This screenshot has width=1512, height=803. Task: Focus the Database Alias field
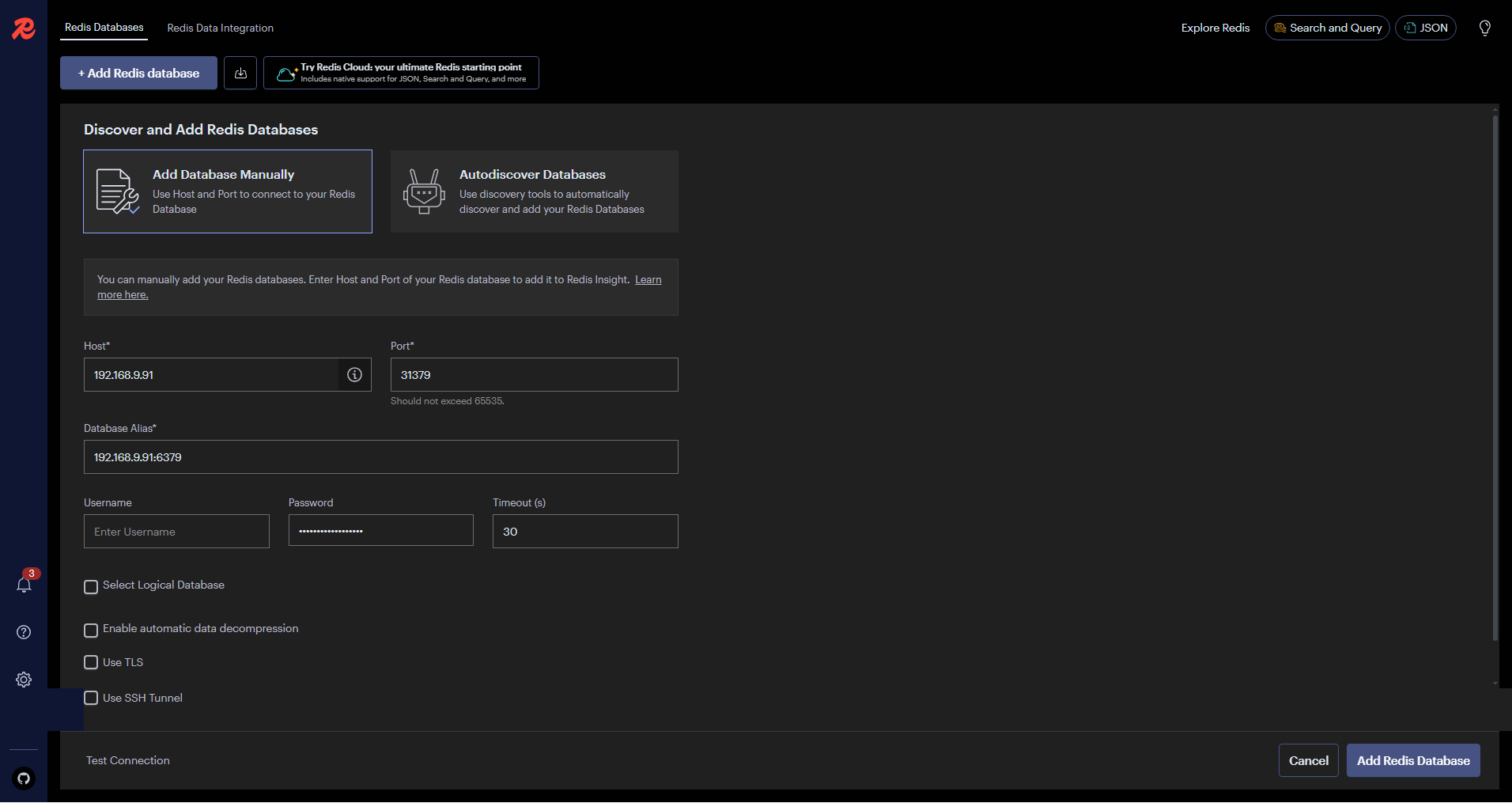[381, 457]
